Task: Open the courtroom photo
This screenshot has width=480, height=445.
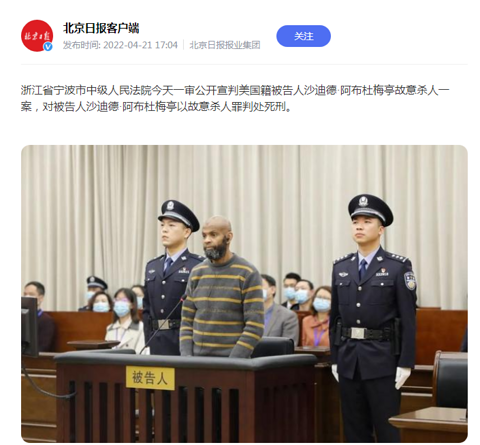Action: click(x=244, y=294)
